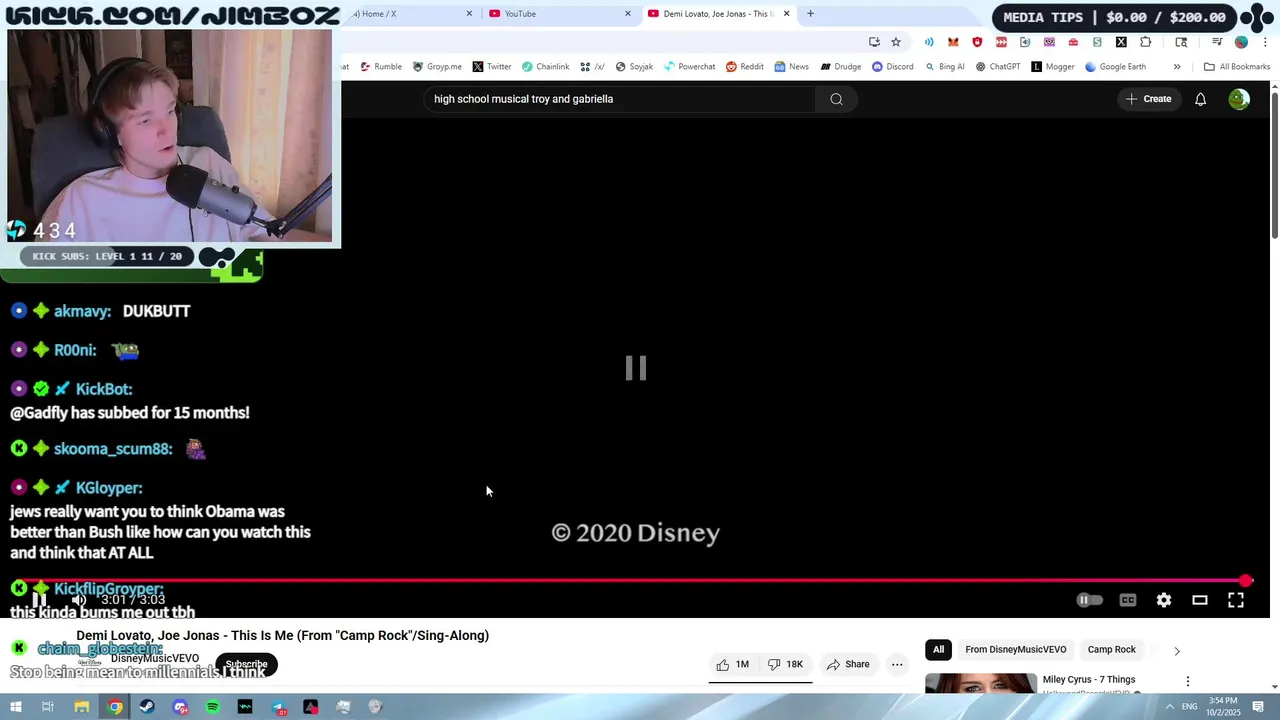Open the Mogger bookmark

click(1052, 67)
